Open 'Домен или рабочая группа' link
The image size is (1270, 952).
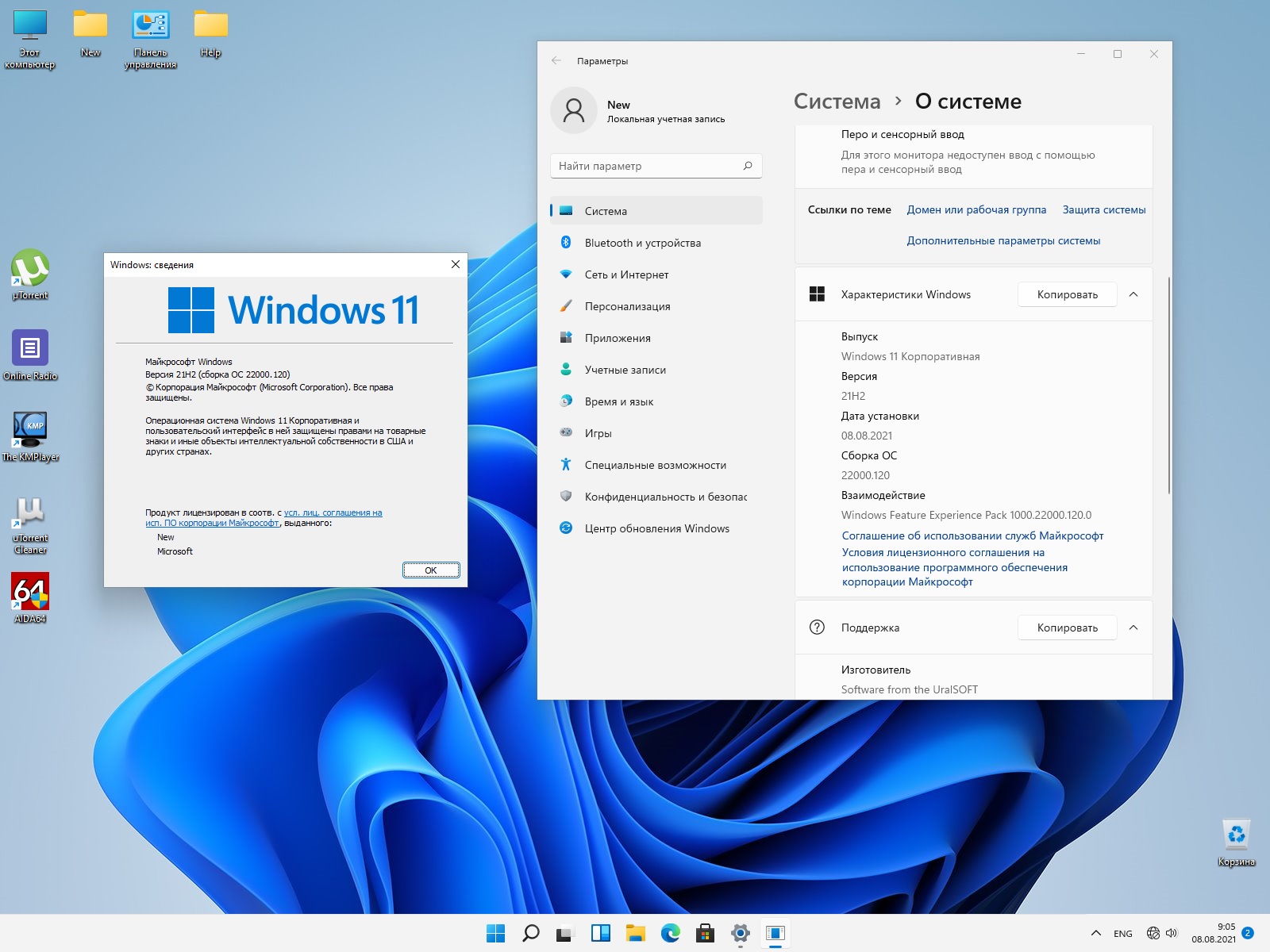point(976,209)
